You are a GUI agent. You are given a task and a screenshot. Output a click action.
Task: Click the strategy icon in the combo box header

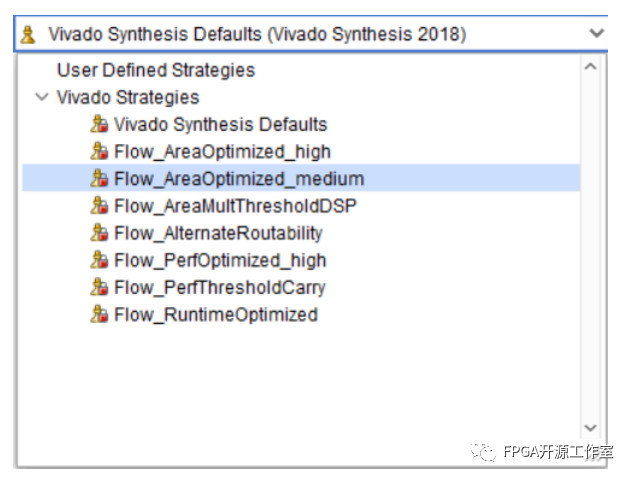tap(29, 34)
